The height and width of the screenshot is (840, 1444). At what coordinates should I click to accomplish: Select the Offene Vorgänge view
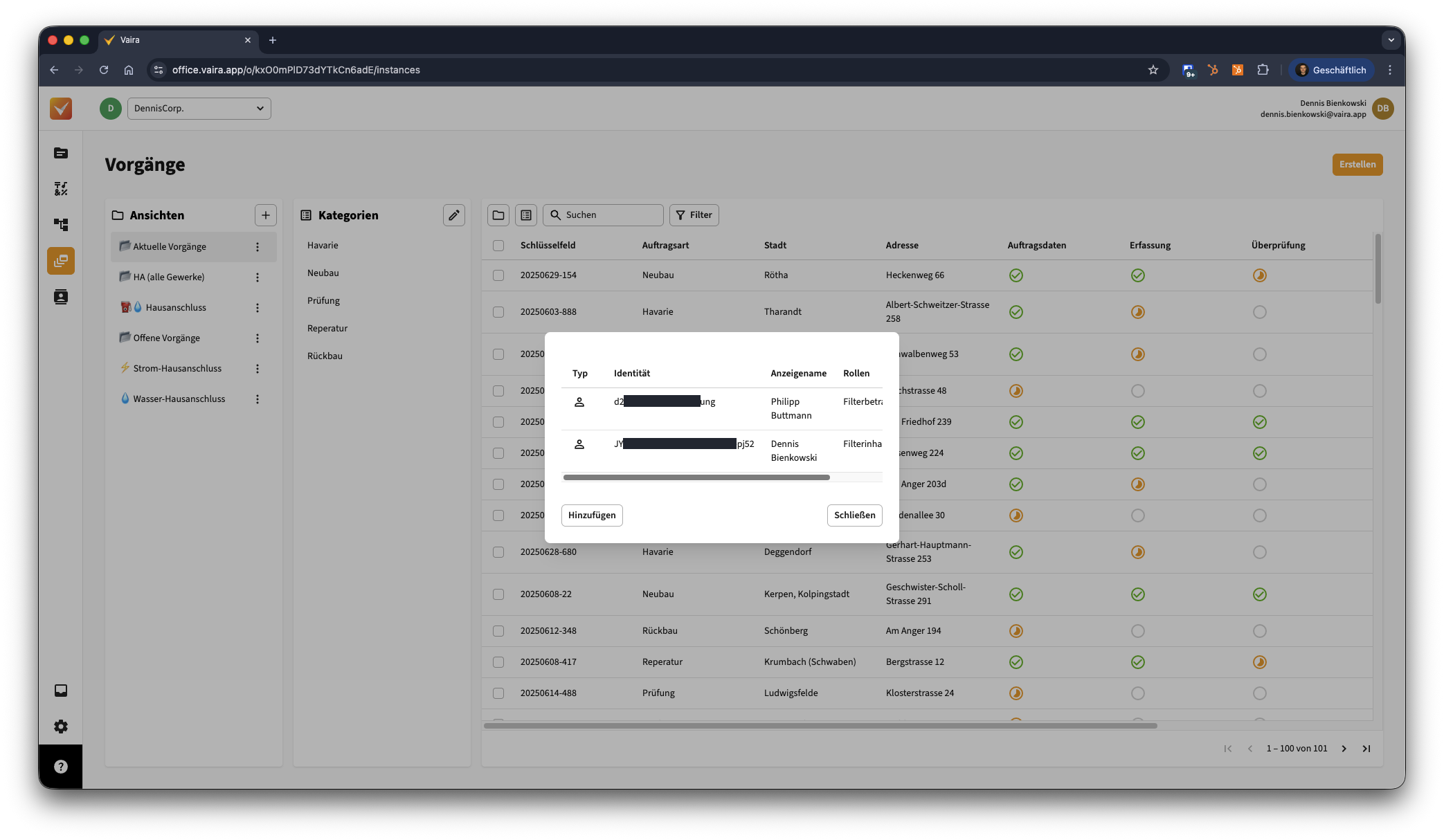166,338
